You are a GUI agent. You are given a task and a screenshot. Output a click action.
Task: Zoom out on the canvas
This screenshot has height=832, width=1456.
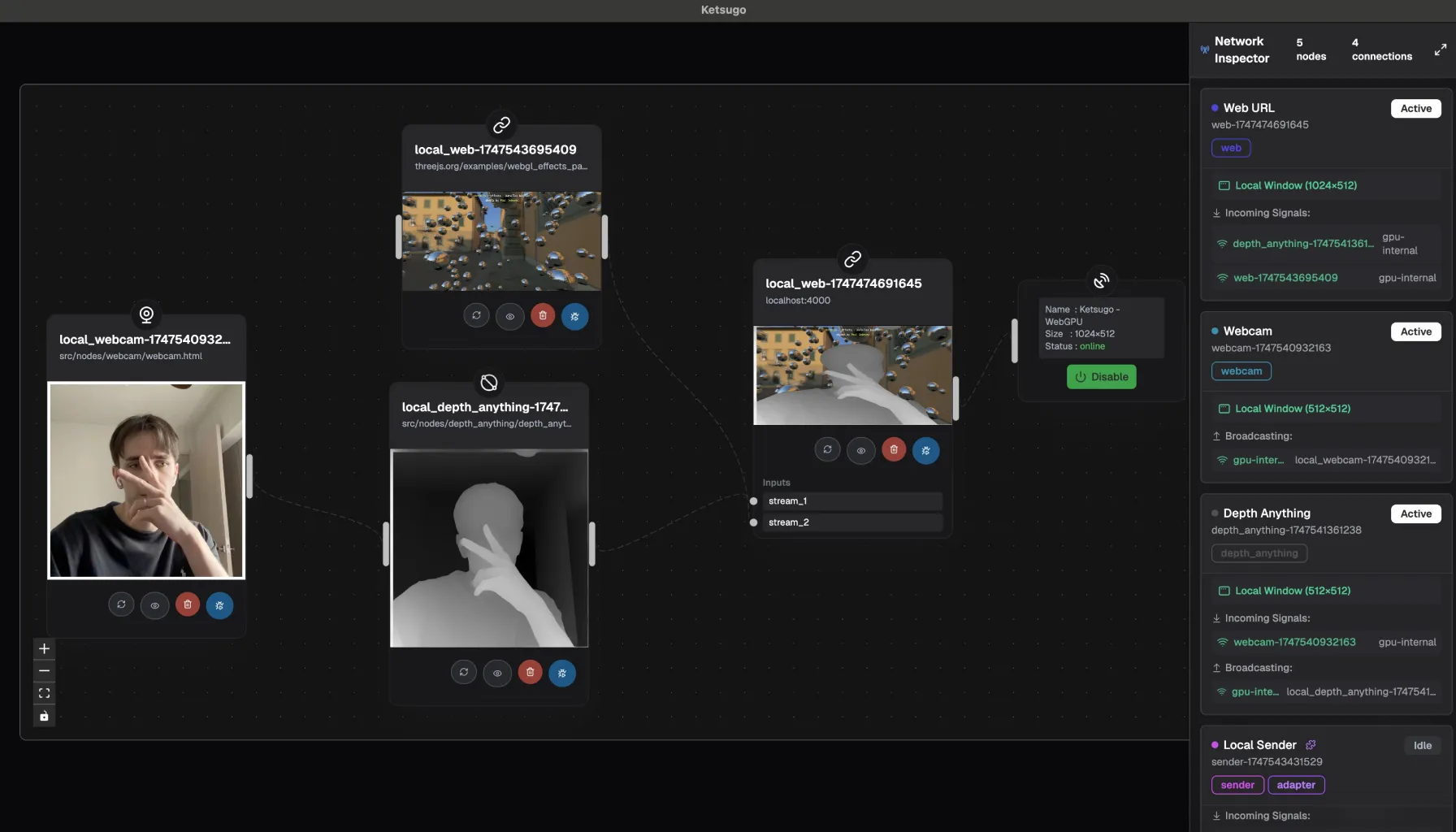(x=45, y=671)
